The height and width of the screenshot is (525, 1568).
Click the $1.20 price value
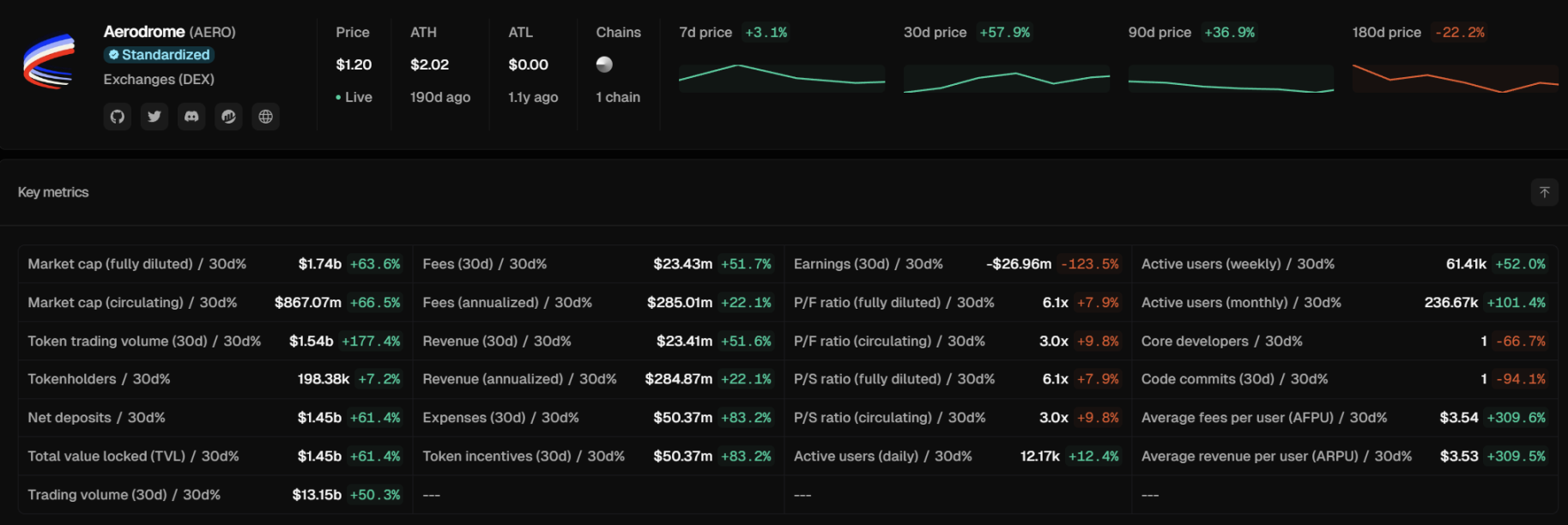(354, 64)
